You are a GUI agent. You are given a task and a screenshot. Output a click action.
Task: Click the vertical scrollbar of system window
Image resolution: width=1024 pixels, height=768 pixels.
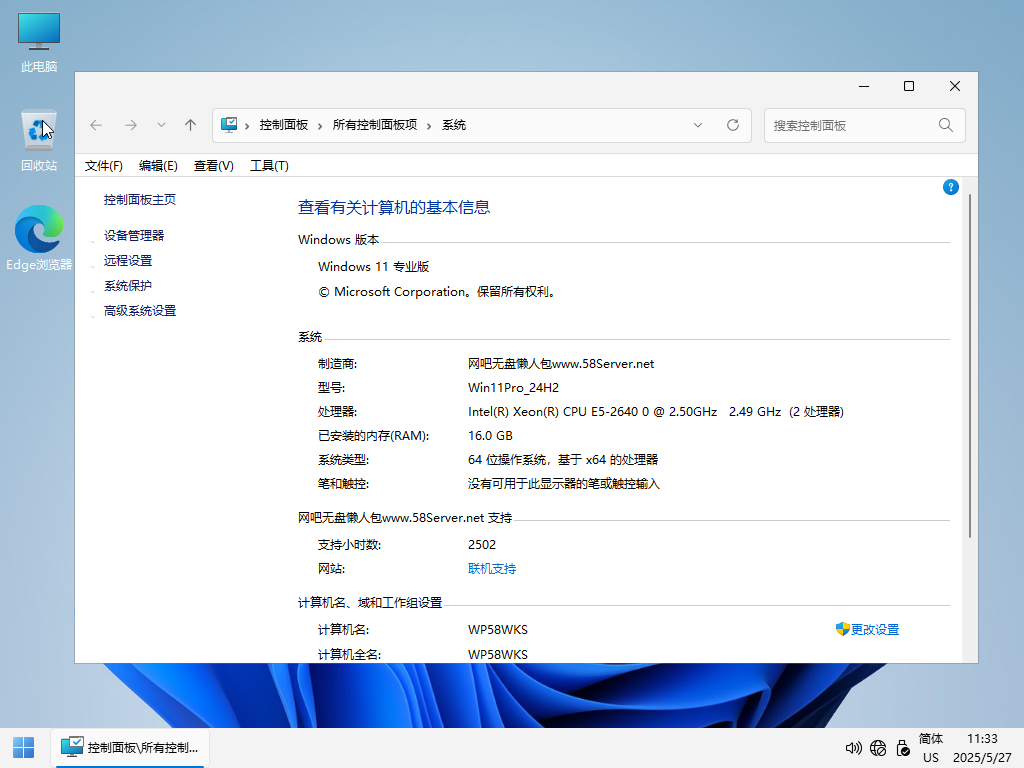pyautogui.click(x=969, y=366)
